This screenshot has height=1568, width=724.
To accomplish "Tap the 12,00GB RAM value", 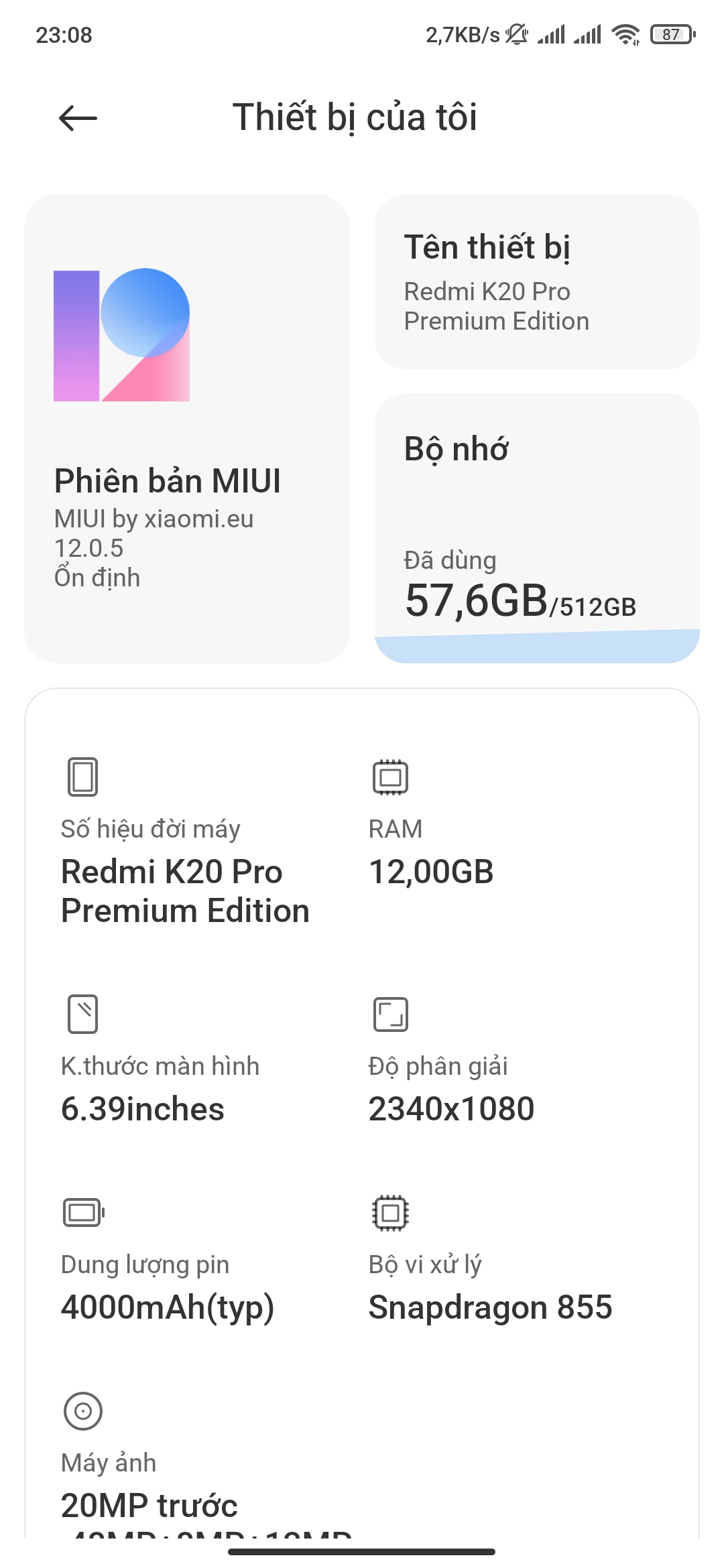I will pos(431,872).
